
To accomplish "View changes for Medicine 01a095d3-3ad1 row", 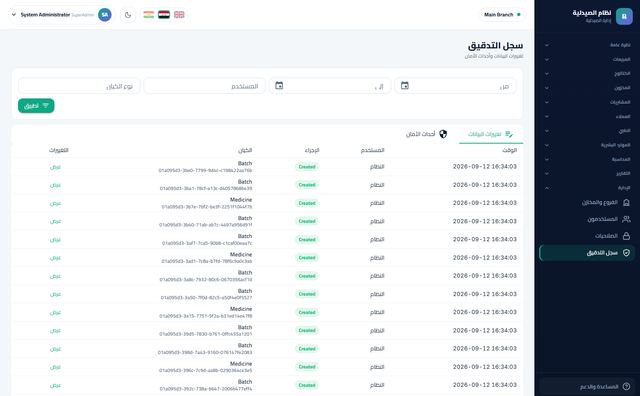I will 55,258.
